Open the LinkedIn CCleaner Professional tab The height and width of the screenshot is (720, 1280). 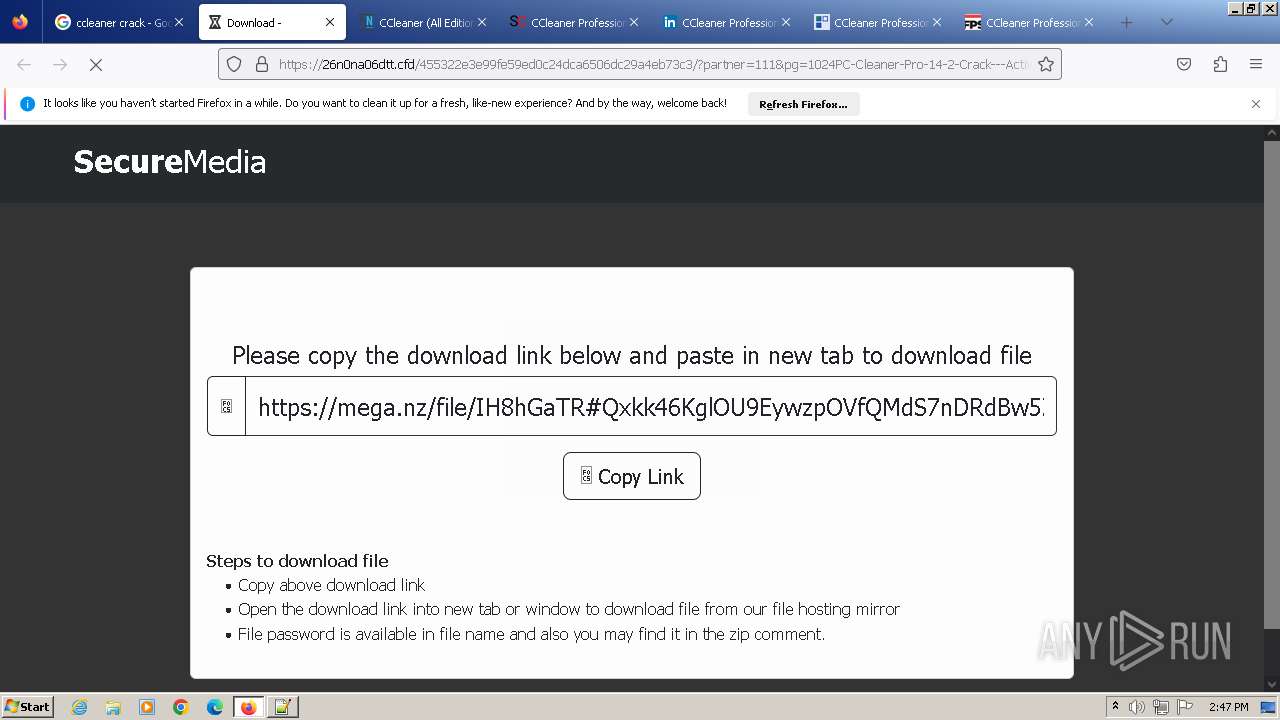[728, 22]
